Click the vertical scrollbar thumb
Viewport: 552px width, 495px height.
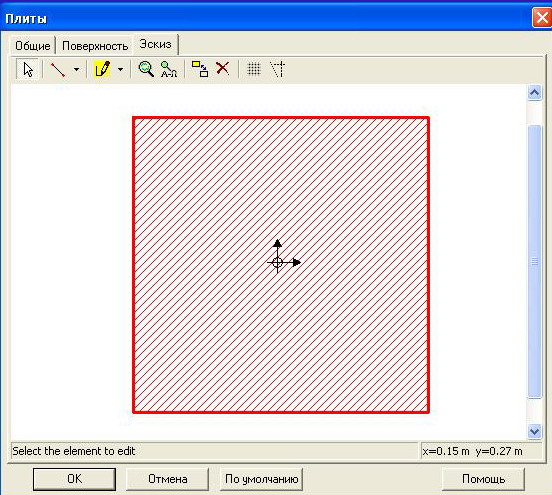(534, 262)
